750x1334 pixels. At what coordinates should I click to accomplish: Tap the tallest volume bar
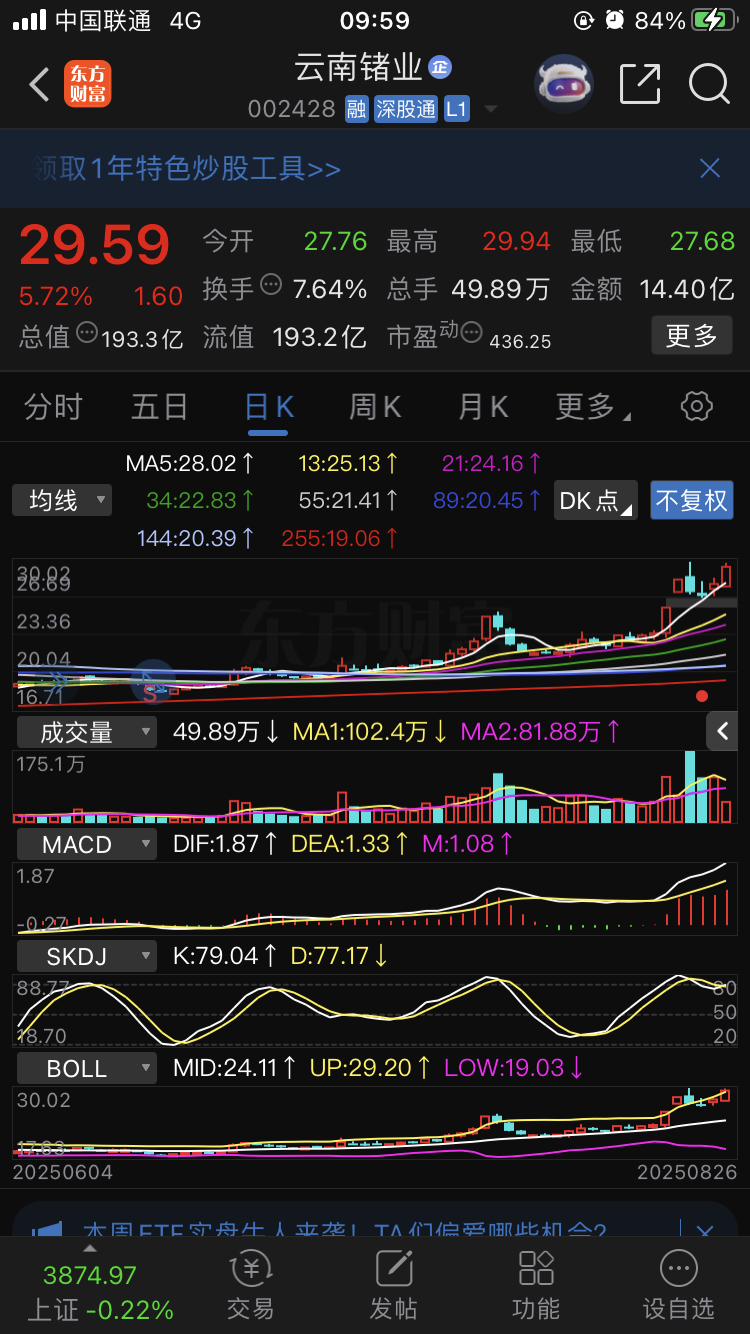[689, 787]
